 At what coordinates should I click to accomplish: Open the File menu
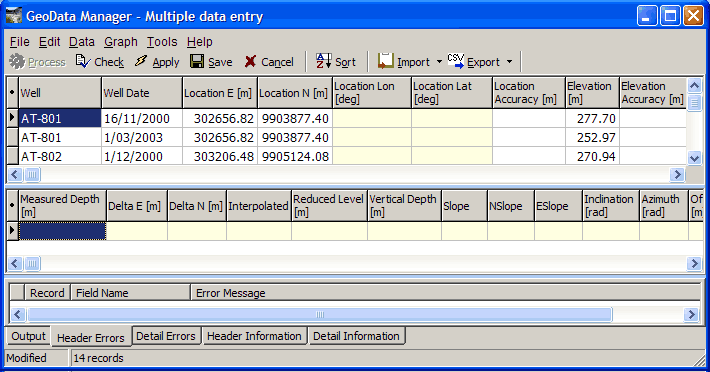[19, 42]
